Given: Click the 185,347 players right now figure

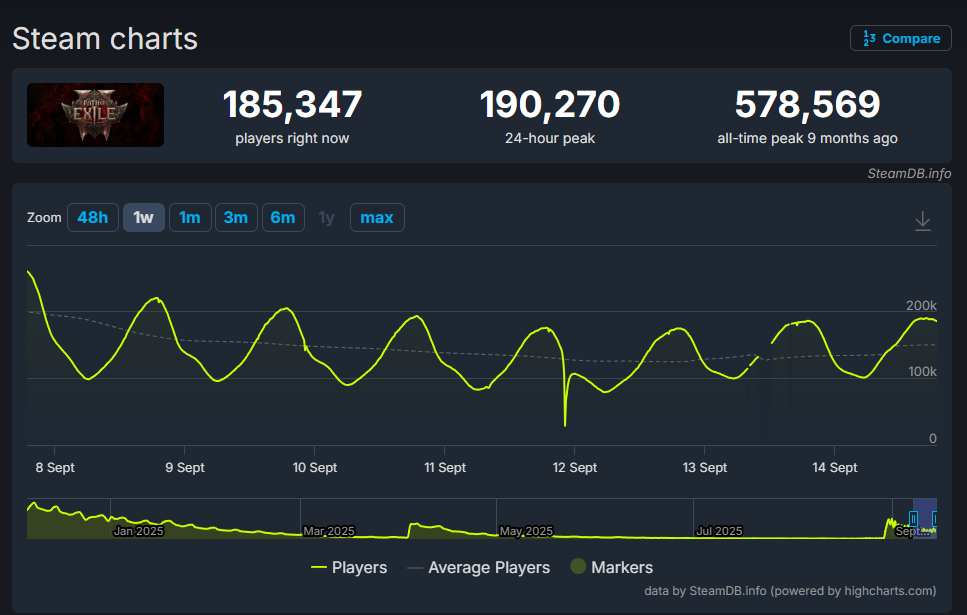Looking at the screenshot, I should 292,104.
